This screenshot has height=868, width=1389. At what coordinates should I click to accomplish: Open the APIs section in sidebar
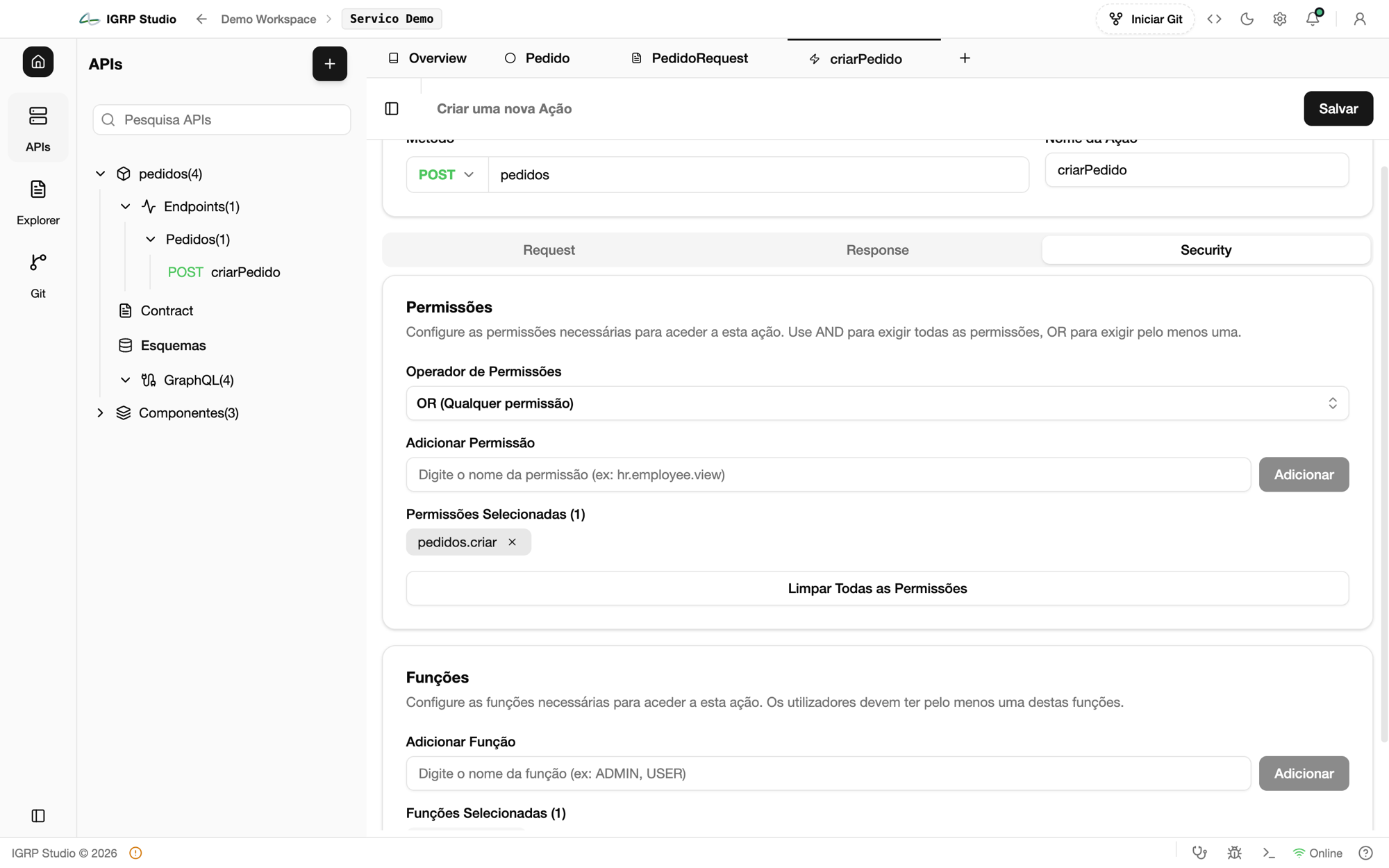(x=38, y=128)
